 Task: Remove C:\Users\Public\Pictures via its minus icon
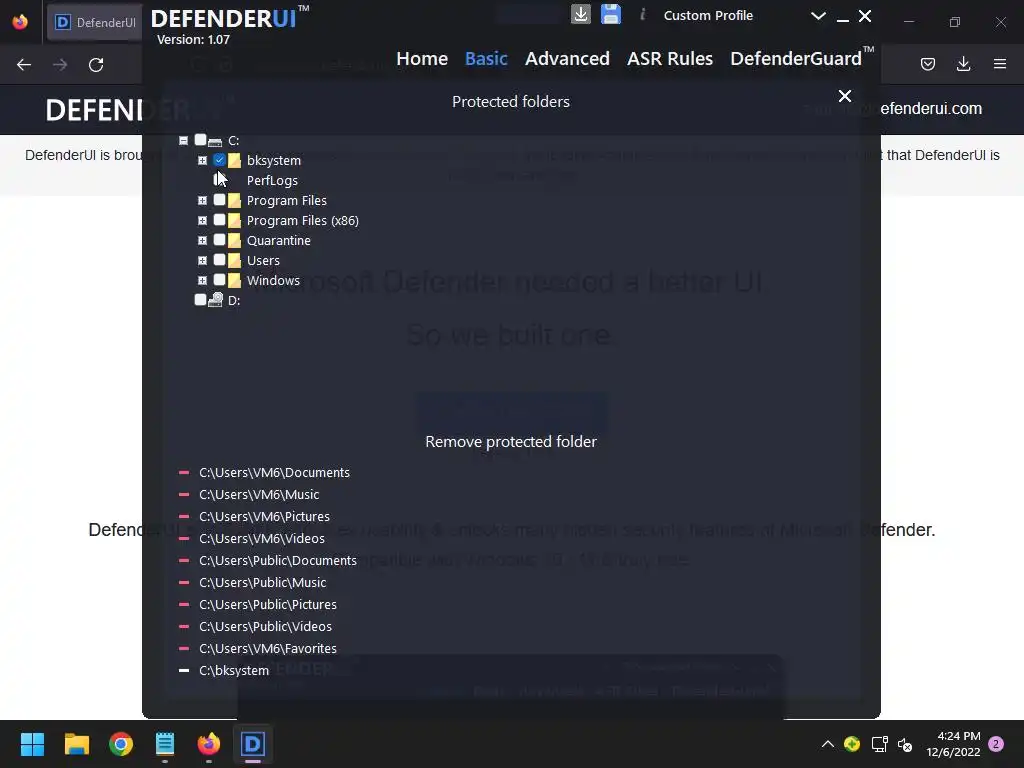184,604
